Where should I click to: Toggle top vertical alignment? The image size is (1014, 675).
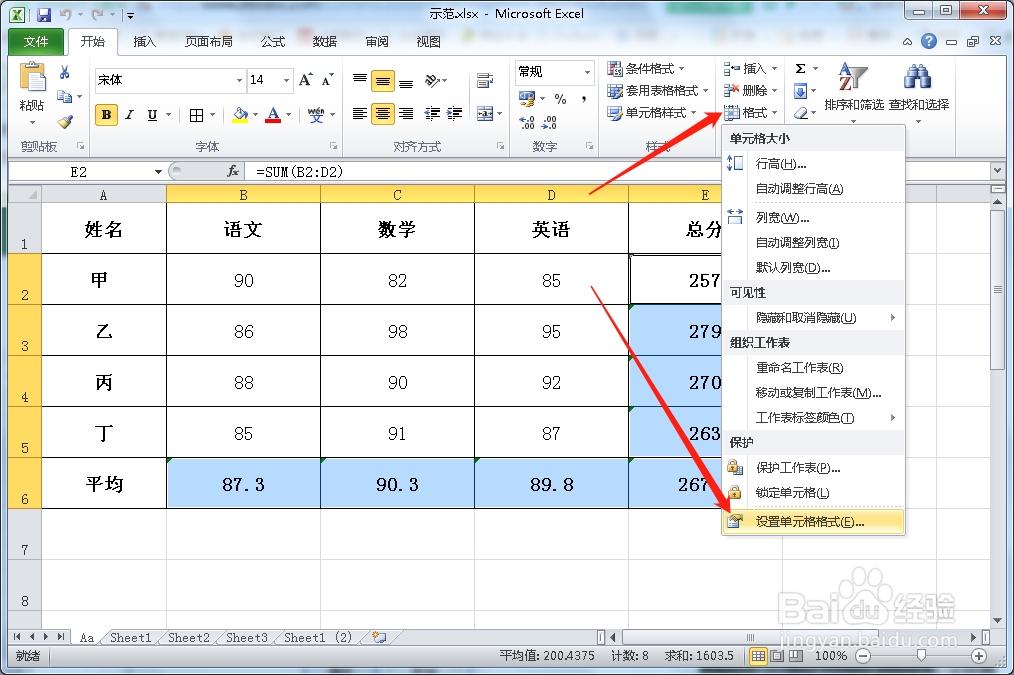(x=360, y=80)
